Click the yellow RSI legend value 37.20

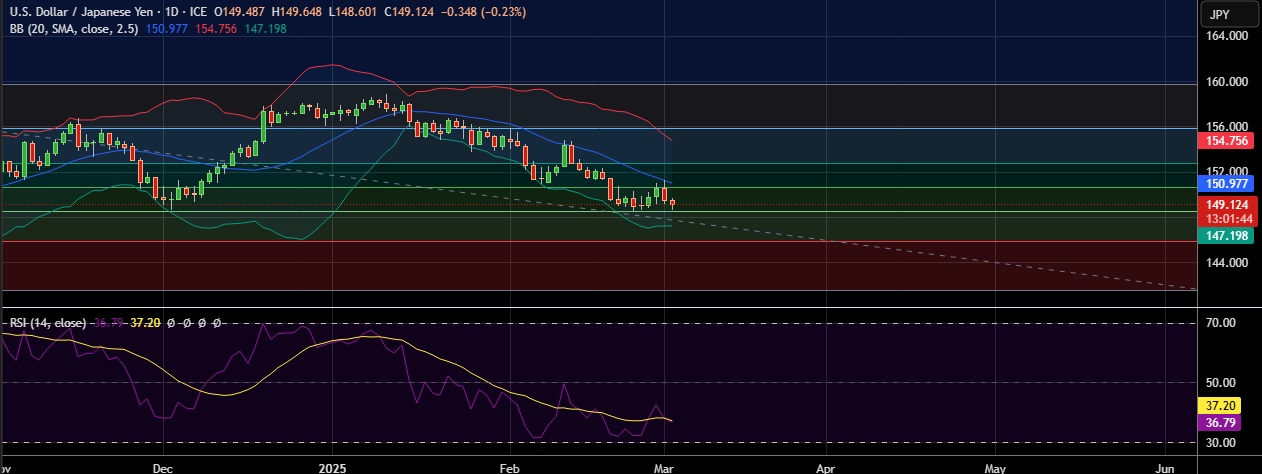146,323
